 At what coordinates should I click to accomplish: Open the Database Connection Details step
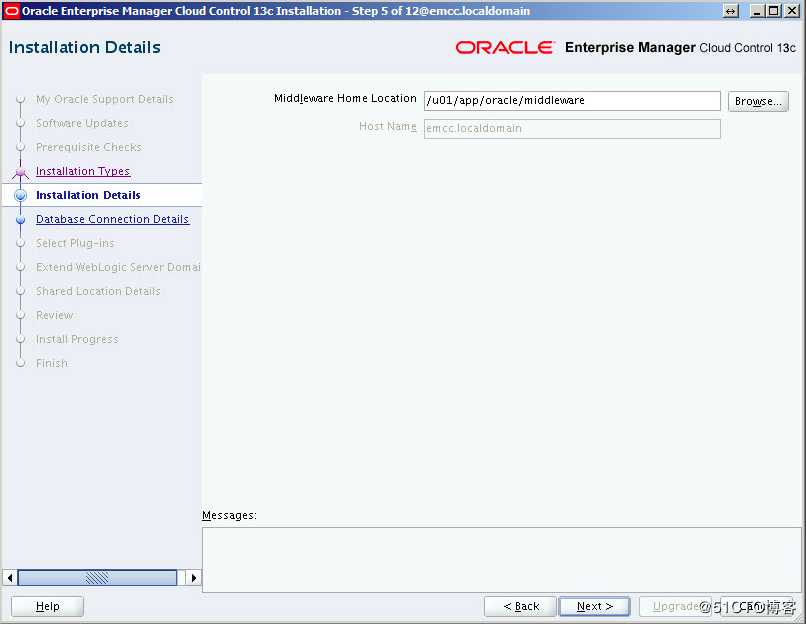coord(113,219)
